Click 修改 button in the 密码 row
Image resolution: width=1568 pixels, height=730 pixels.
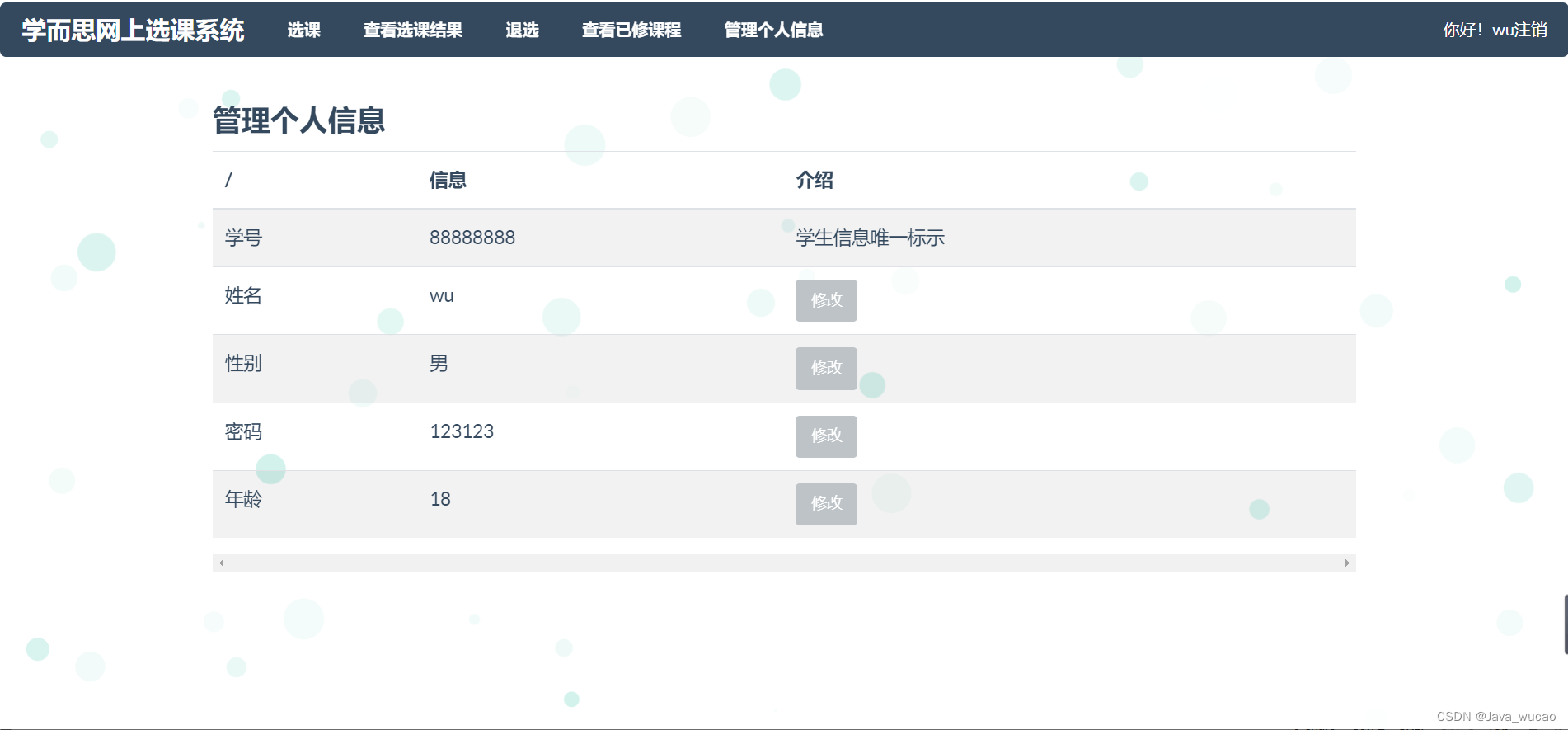point(826,436)
